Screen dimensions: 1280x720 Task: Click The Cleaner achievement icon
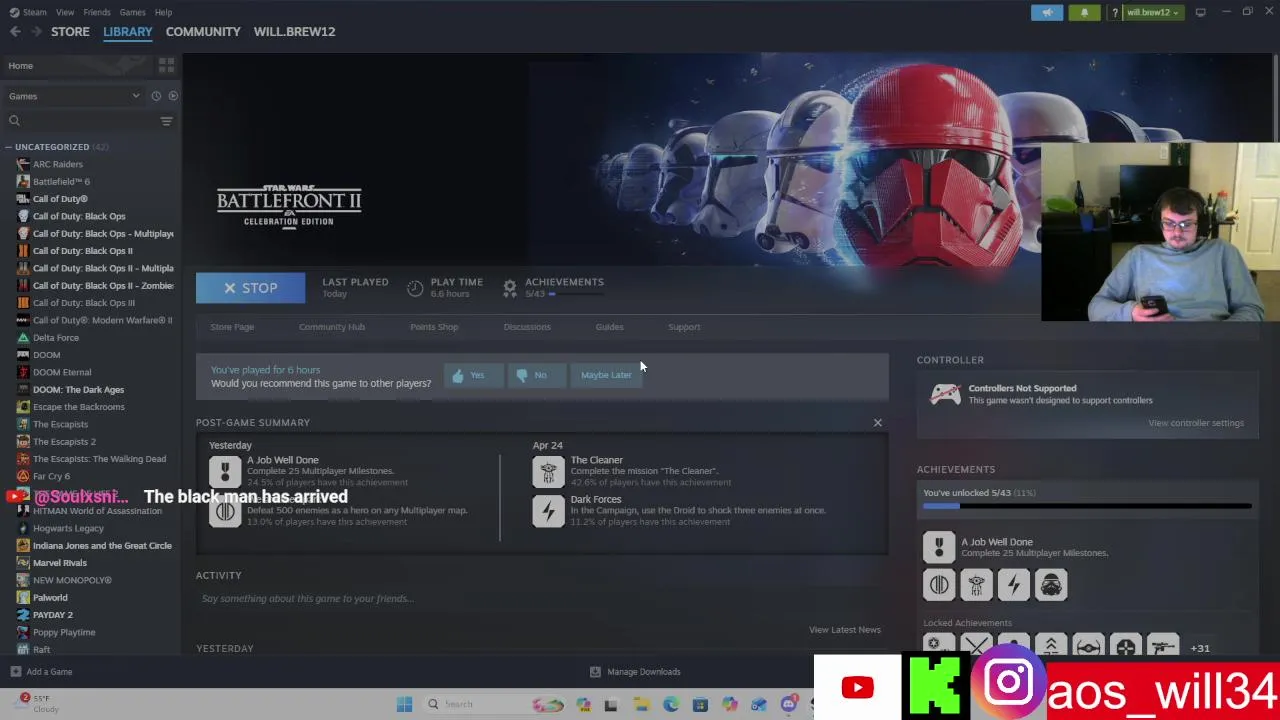pos(548,471)
